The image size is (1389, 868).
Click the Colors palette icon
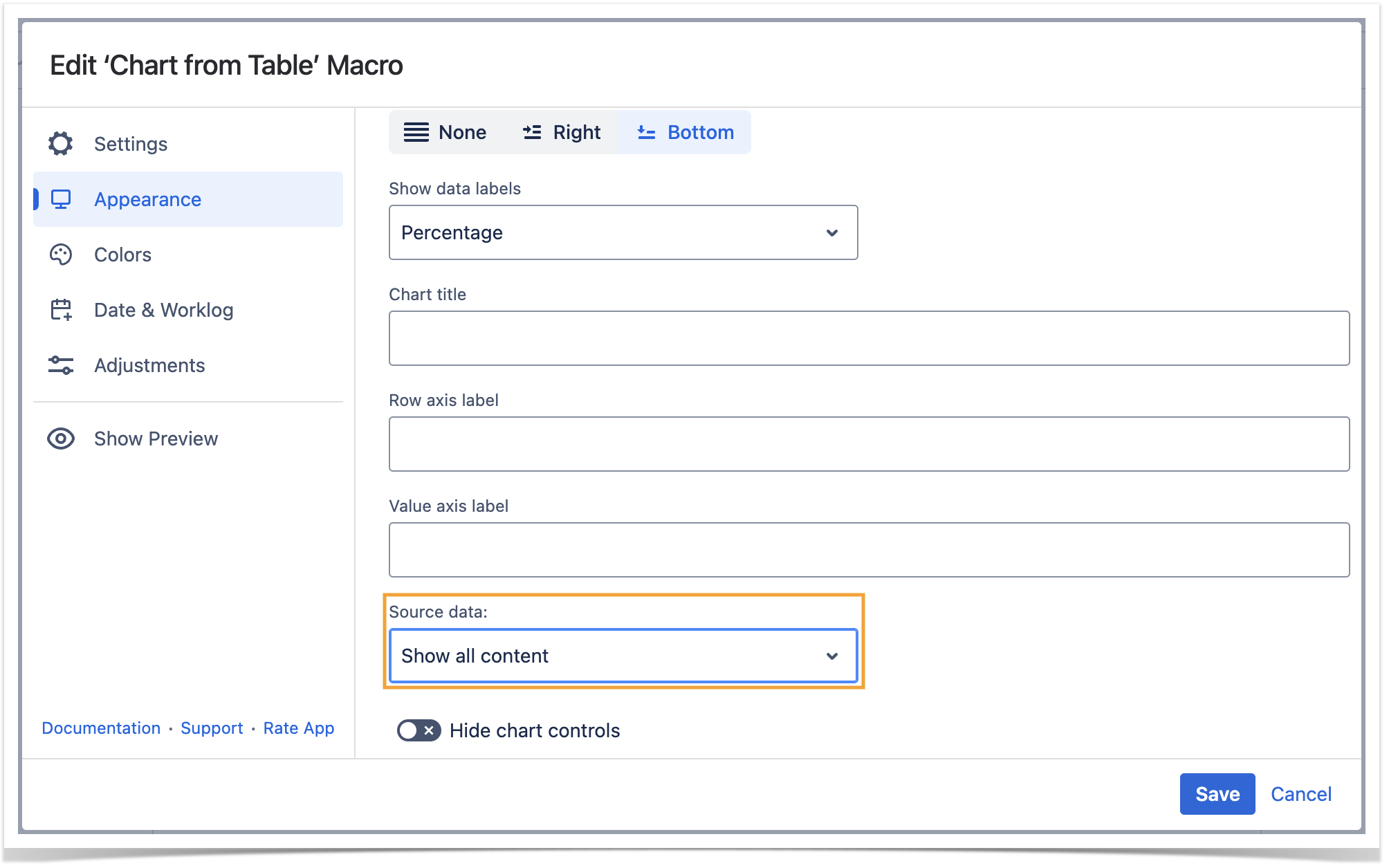[61, 255]
